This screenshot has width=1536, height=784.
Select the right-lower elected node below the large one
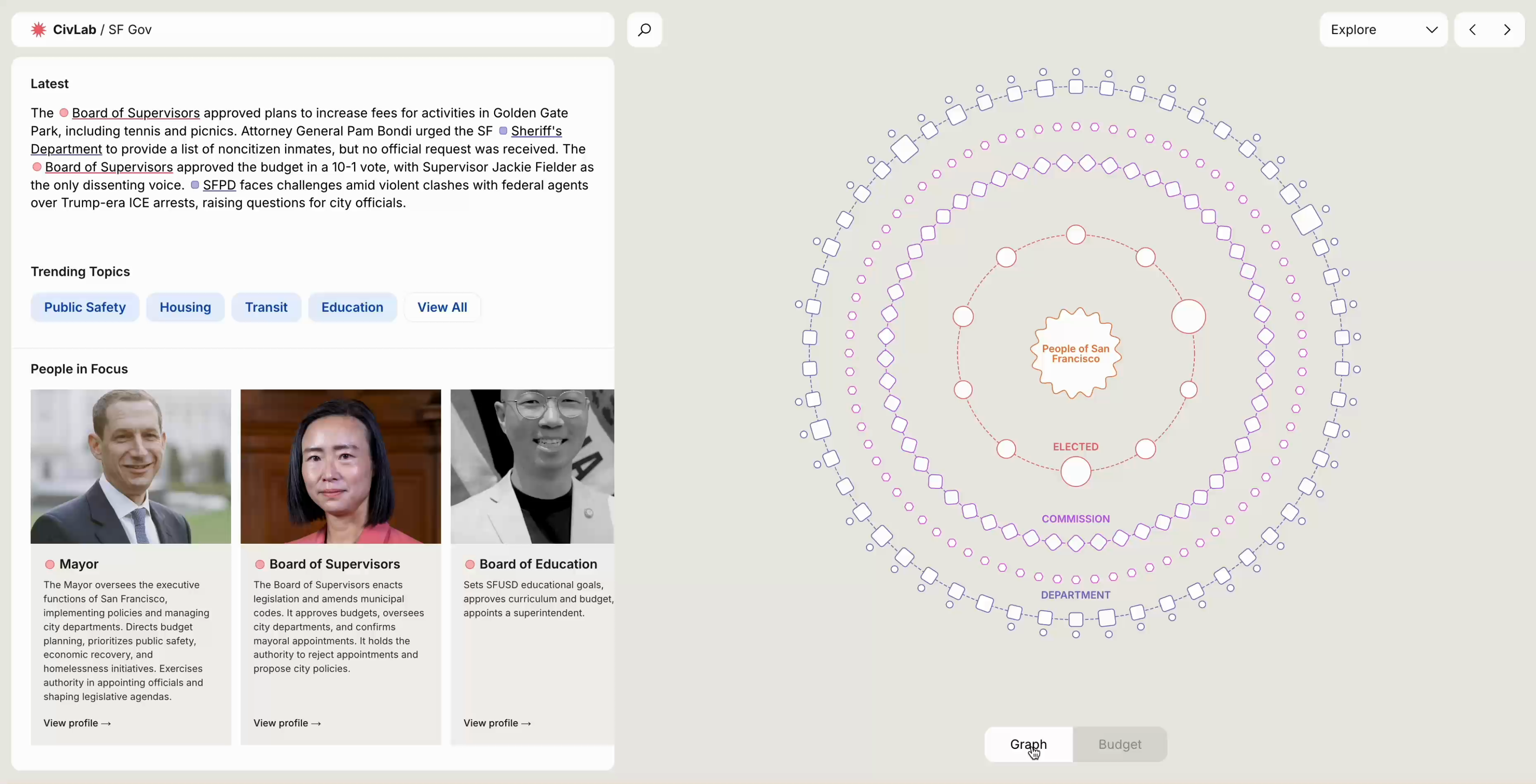tap(1188, 390)
